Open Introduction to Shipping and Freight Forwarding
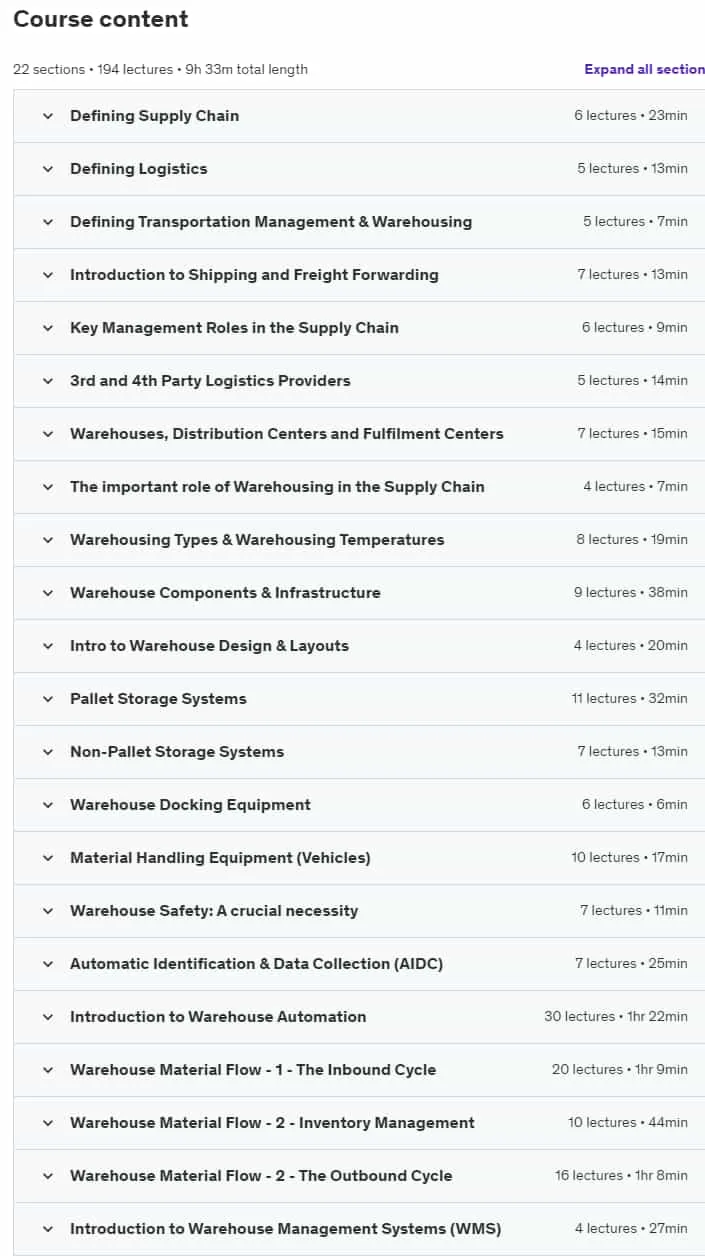This screenshot has height=1256, width=705. click(359, 275)
